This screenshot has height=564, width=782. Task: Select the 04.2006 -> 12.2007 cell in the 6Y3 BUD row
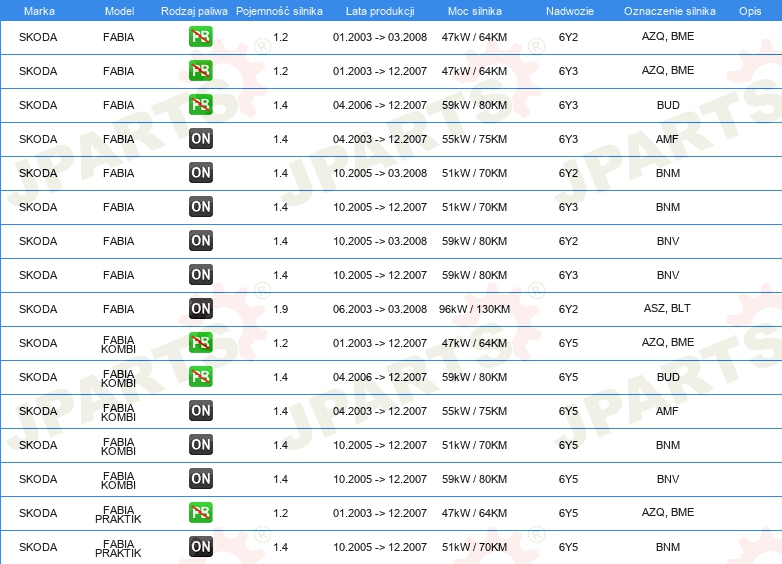click(380, 105)
